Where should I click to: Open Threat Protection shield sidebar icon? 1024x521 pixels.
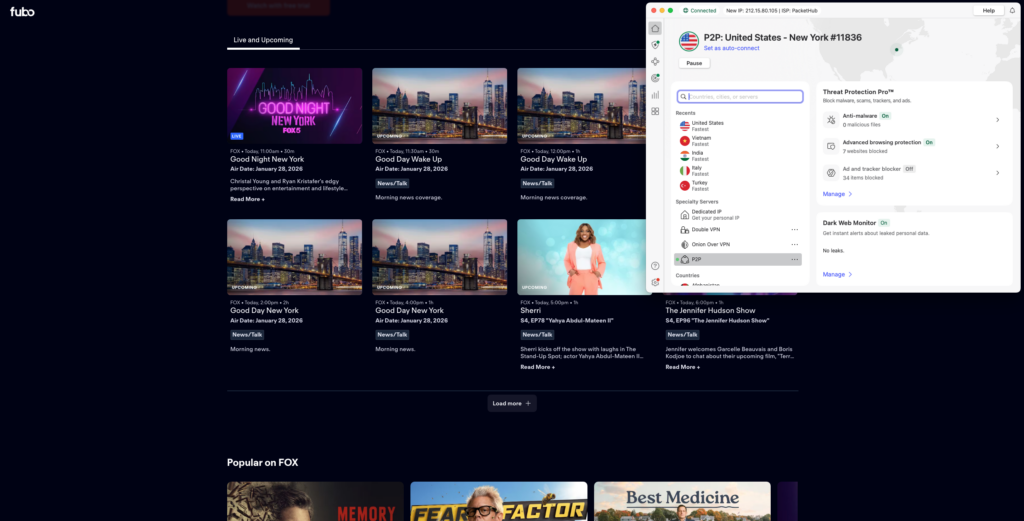[655, 44]
